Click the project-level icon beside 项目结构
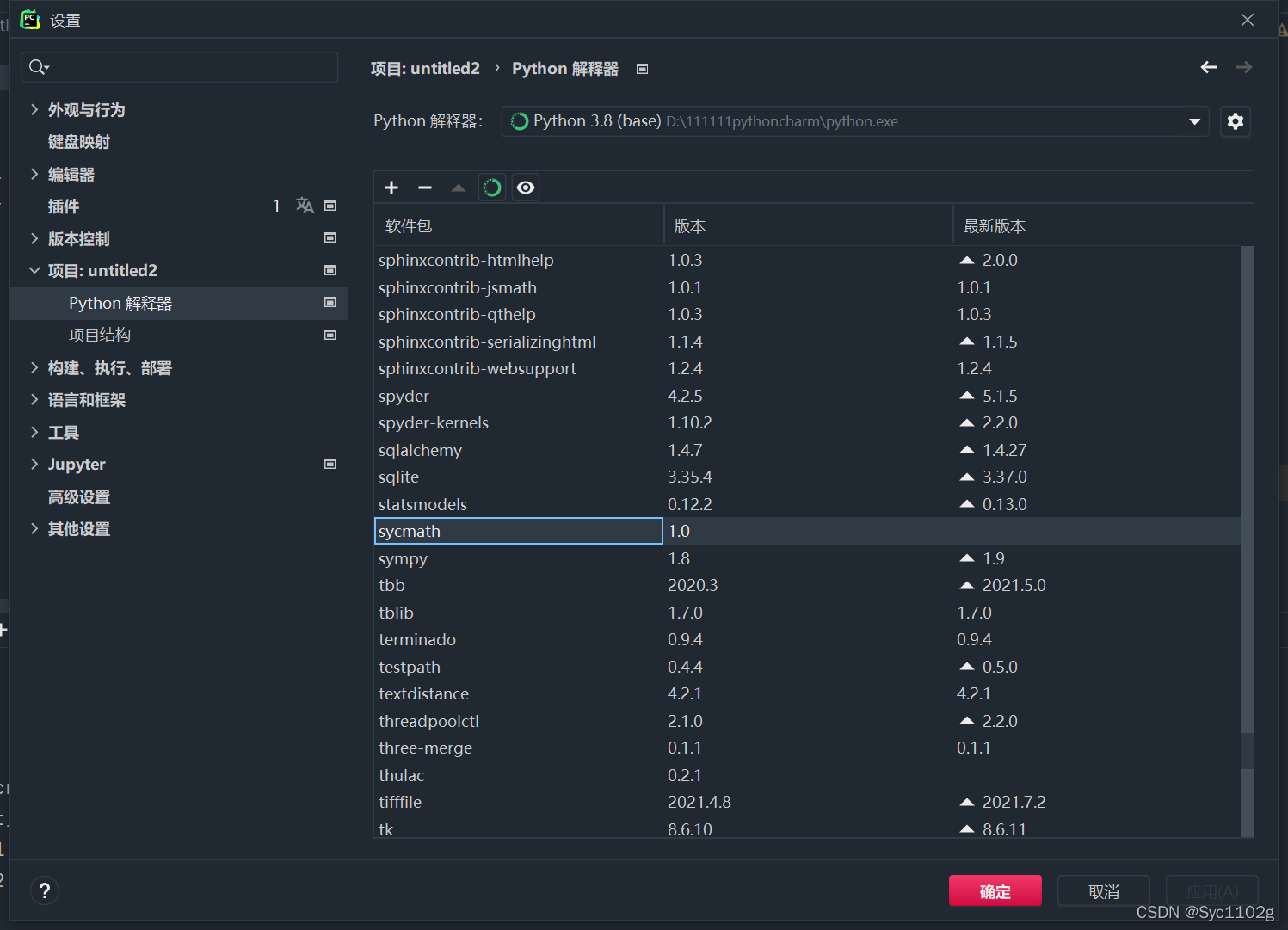 click(x=330, y=335)
